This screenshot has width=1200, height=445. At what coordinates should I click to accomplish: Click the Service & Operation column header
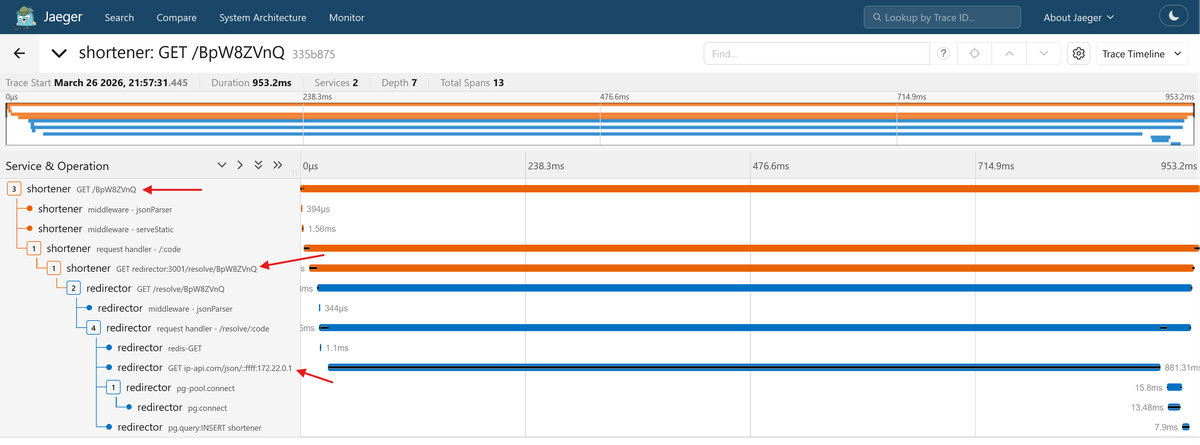click(57, 165)
